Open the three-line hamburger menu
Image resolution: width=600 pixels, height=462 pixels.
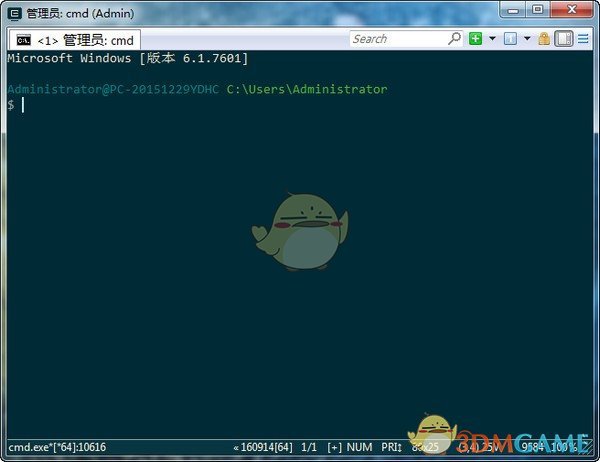(x=583, y=39)
